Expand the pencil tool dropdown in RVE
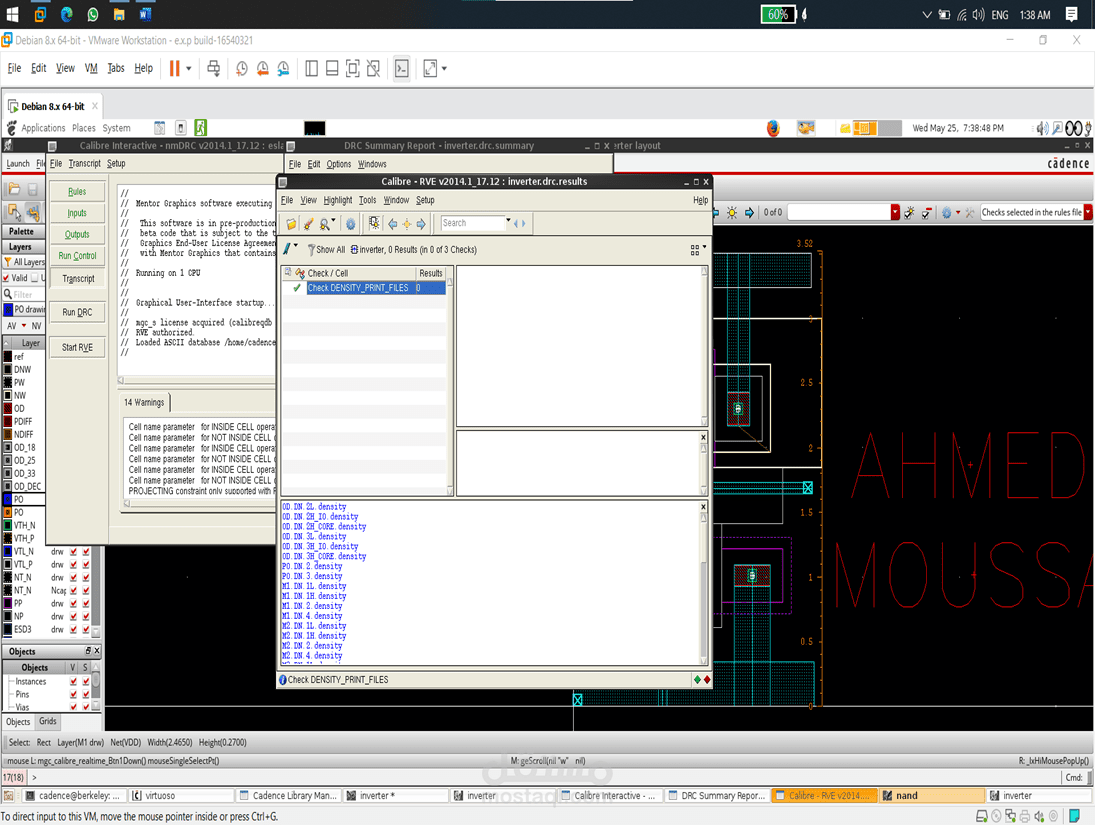Image resolution: width=1095 pixels, height=825 pixels. 296,247
